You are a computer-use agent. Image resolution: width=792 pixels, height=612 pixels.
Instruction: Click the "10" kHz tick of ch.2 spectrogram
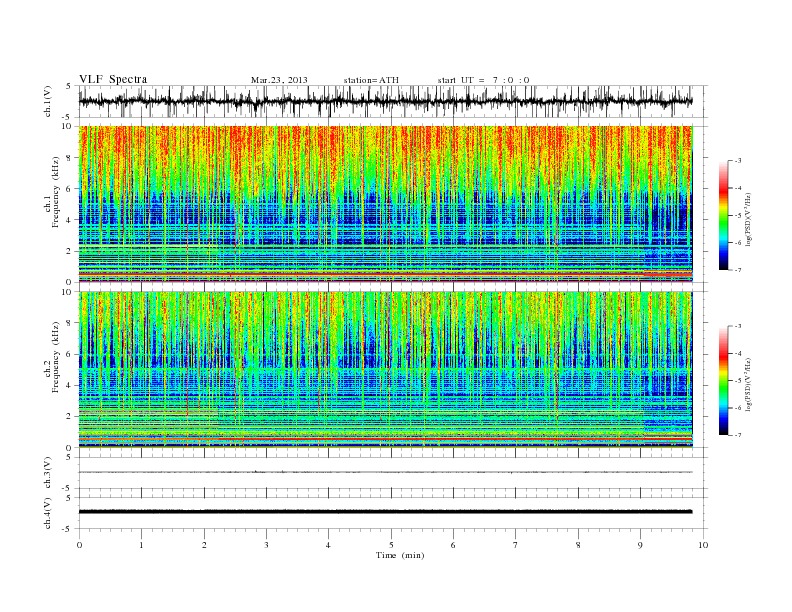coord(68,292)
